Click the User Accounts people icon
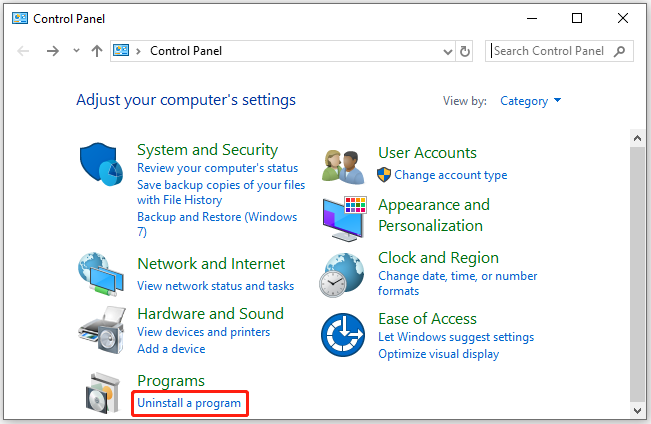Viewport: 651px width, 424px height. click(343, 167)
